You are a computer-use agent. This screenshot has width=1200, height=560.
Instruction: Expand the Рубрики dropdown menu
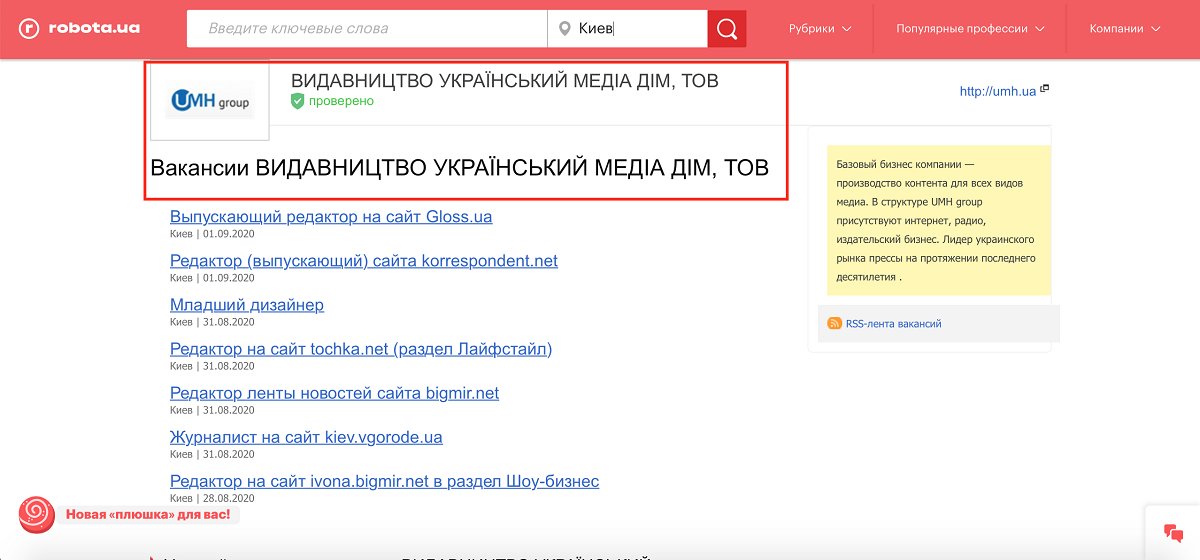coord(819,29)
